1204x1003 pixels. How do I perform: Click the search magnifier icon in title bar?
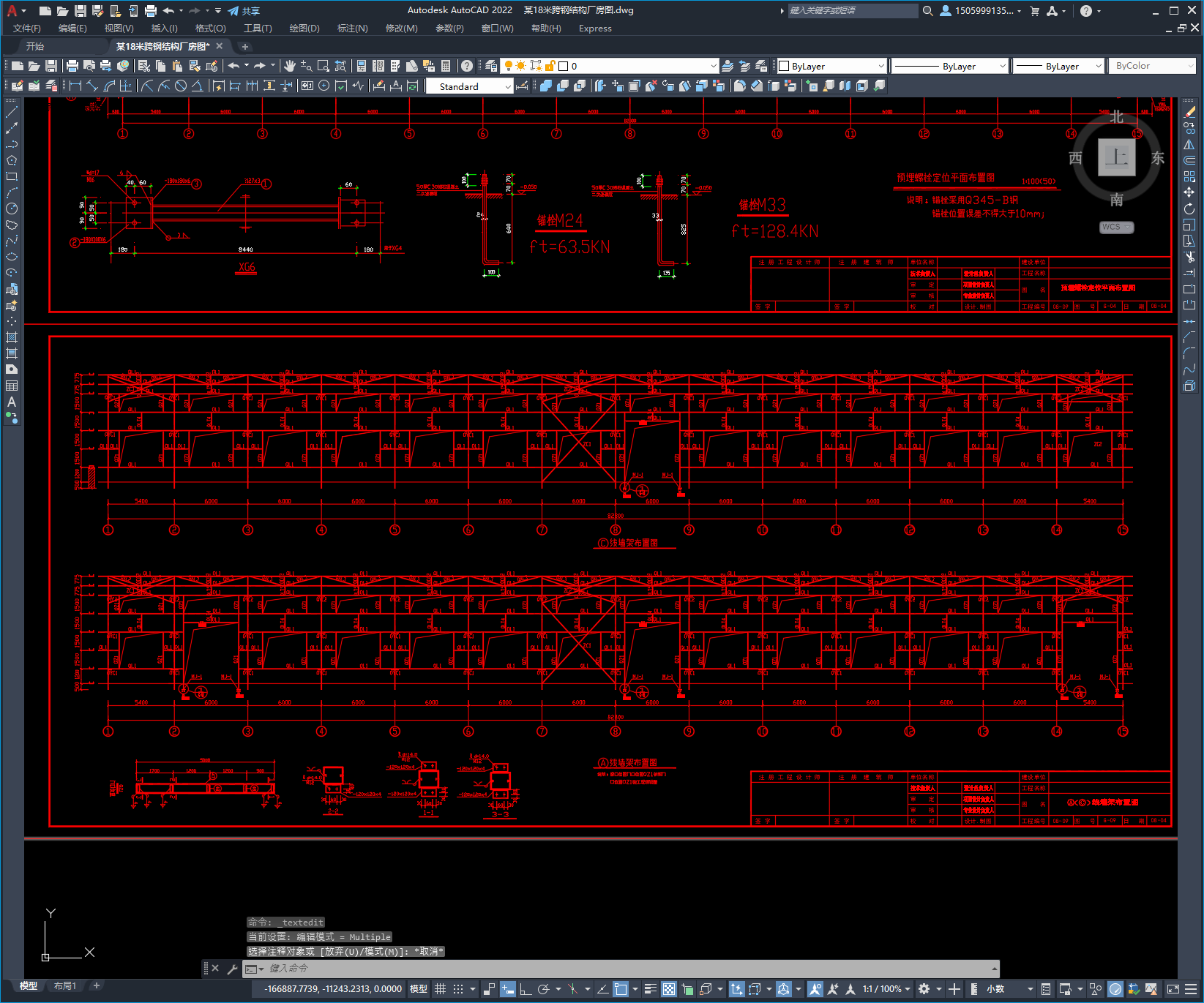(x=927, y=10)
